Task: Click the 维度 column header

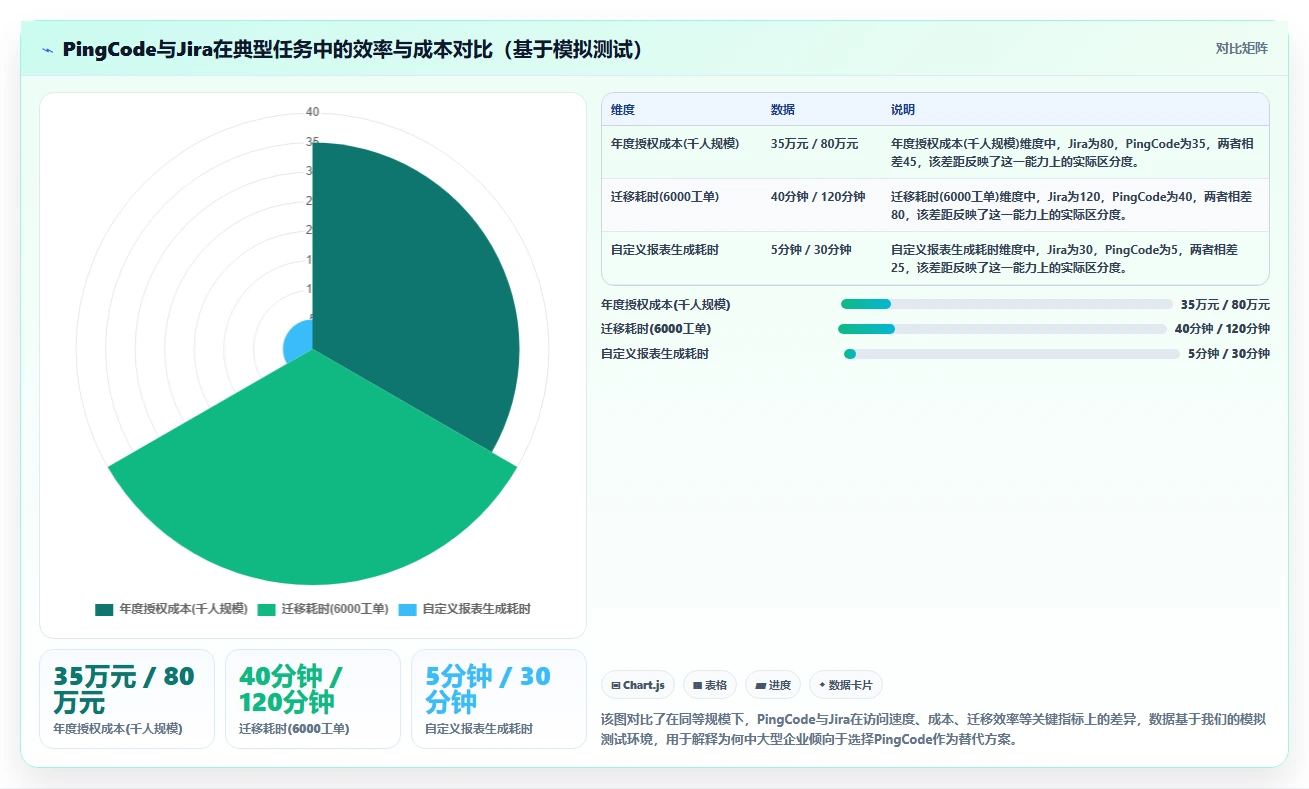Action: (623, 110)
